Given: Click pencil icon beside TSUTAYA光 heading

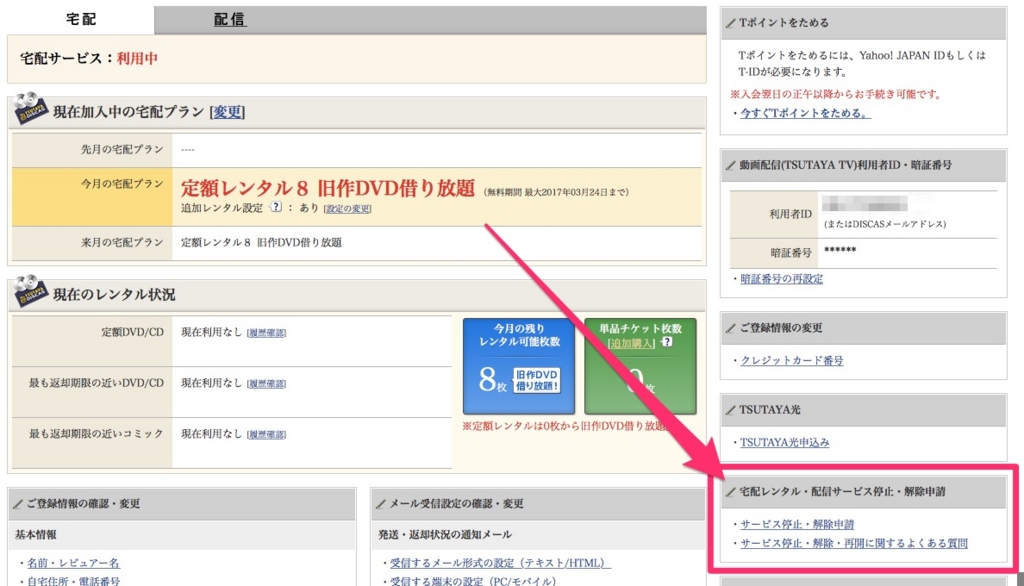Looking at the screenshot, I should (x=731, y=411).
